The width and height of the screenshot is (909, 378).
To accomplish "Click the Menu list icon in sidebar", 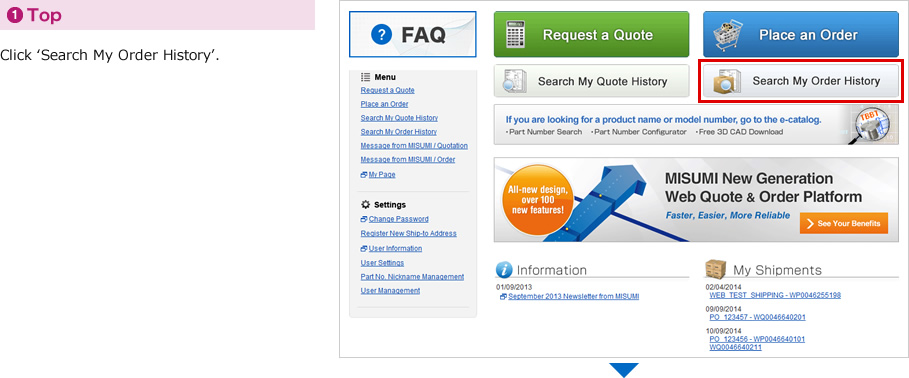I will [x=365, y=77].
